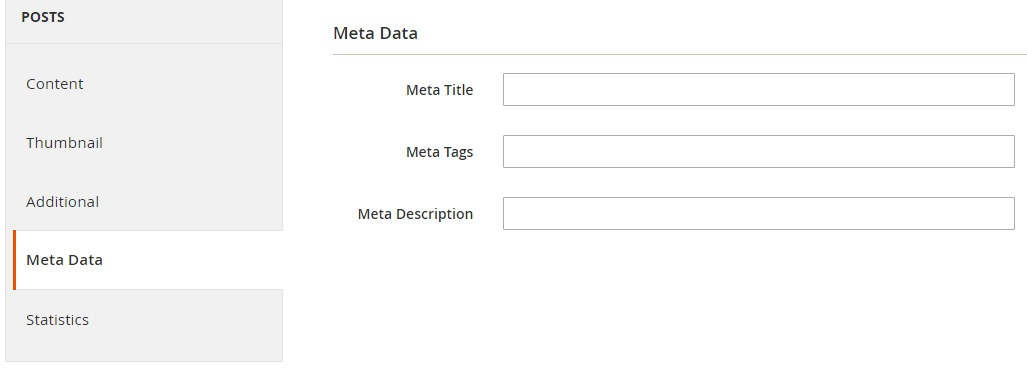Click the Meta Title label
This screenshot has height=377, width=1027.
pos(439,90)
